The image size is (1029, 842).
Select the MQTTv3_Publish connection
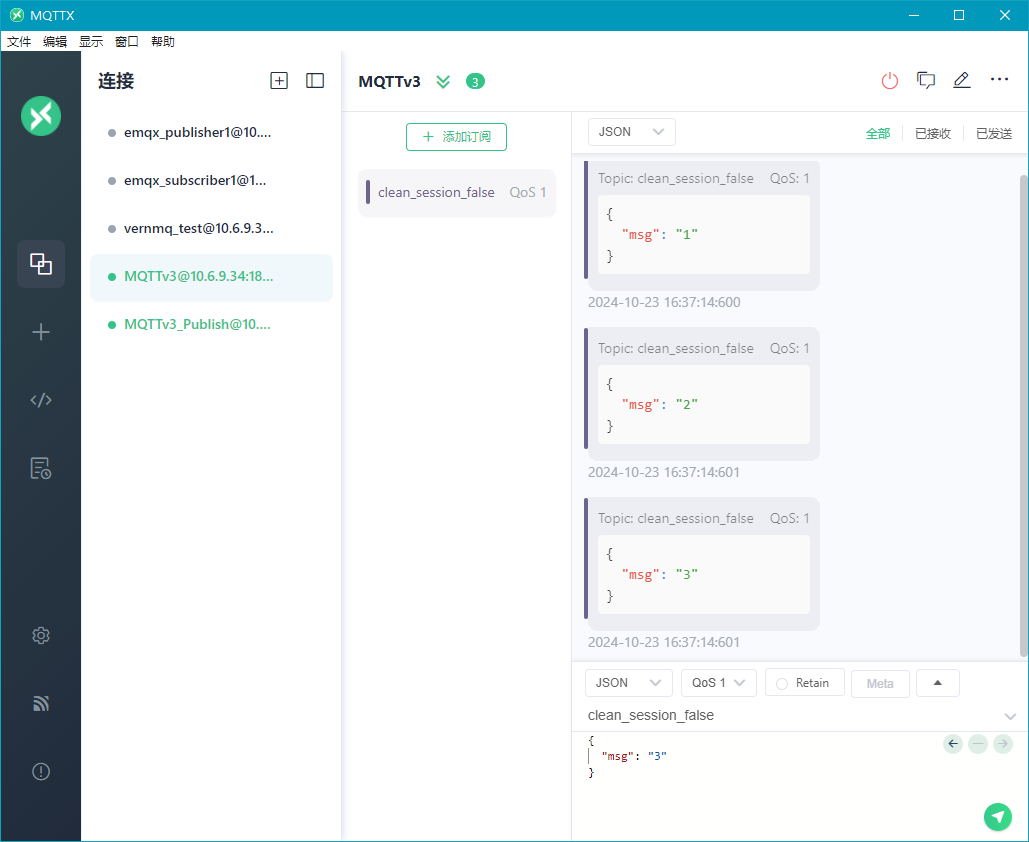click(x=211, y=325)
